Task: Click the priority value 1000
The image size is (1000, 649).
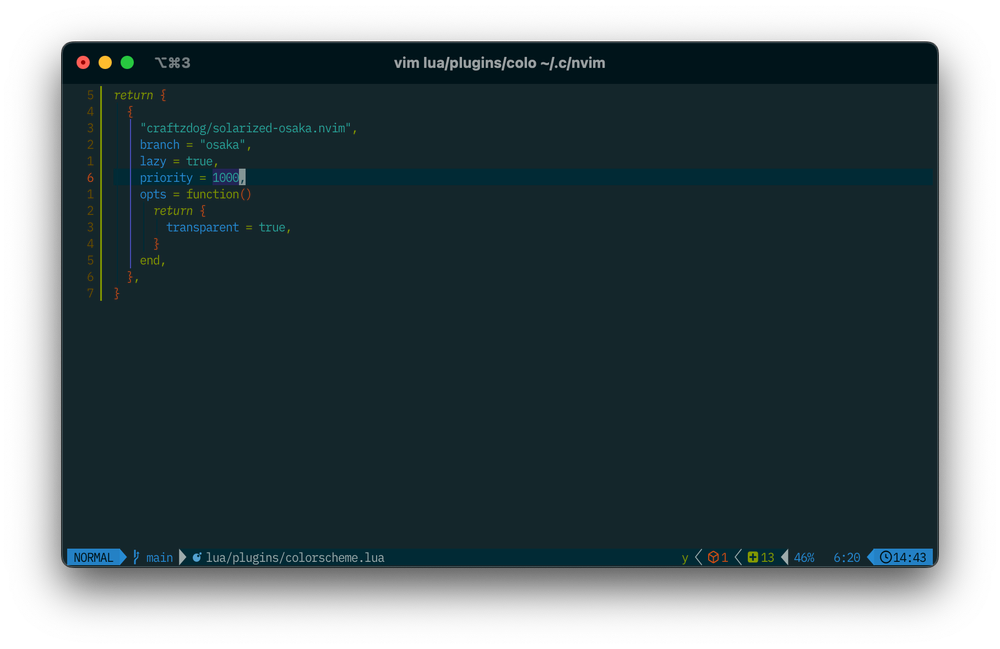Action: (x=225, y=177)
